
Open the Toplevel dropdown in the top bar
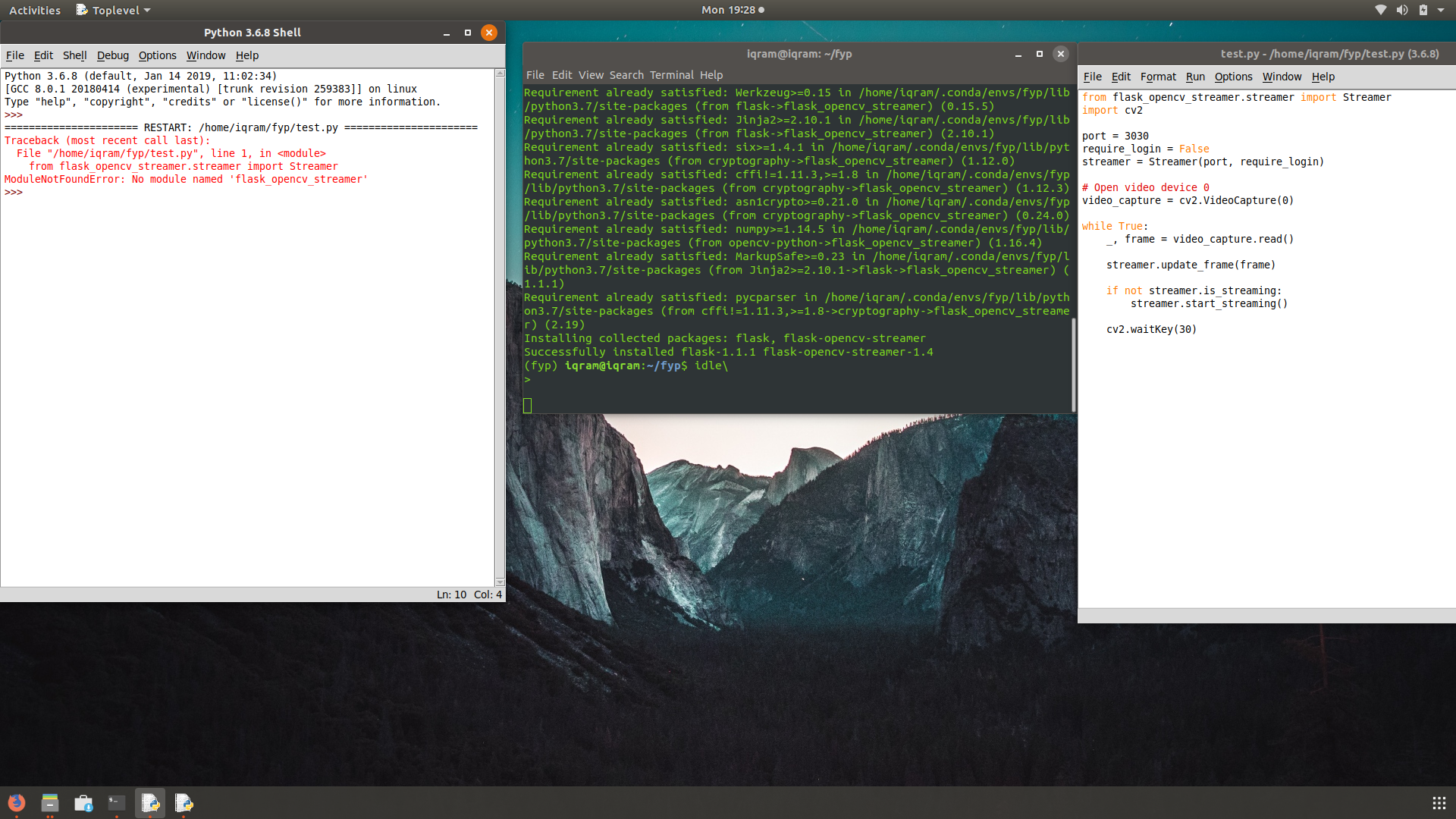pyautogui.click(x=112, y=10)
